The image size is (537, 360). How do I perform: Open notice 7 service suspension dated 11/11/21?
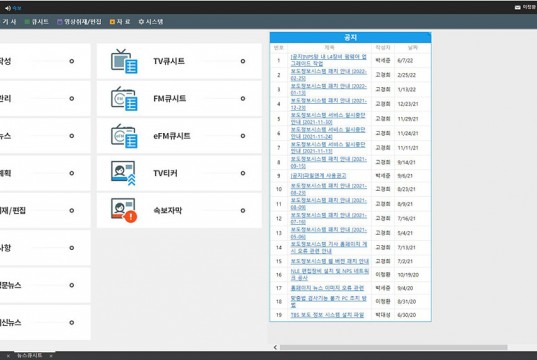pyautogui.click(x=328, y=148)
